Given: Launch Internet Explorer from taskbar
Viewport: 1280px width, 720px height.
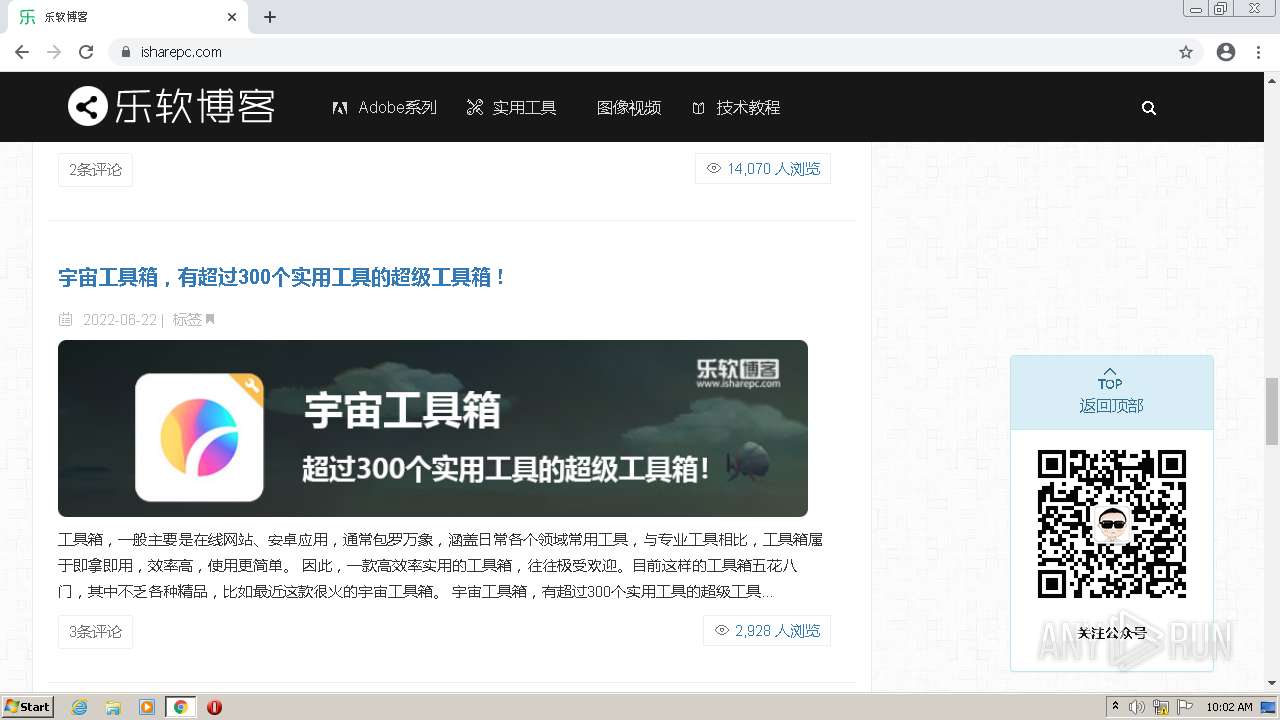Looking at the screenshot, I should pos(80,707).
